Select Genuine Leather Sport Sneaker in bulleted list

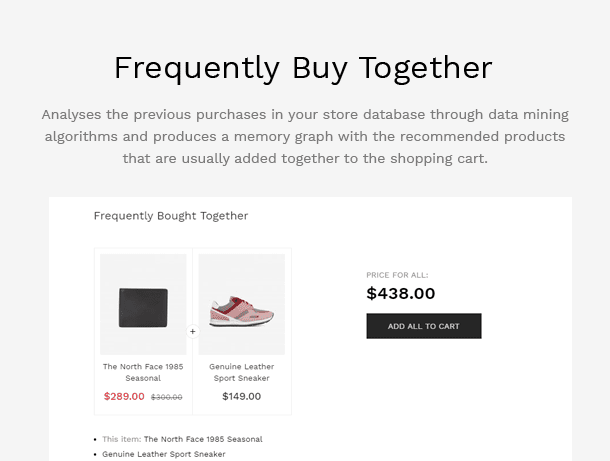[x=164, y=454]
